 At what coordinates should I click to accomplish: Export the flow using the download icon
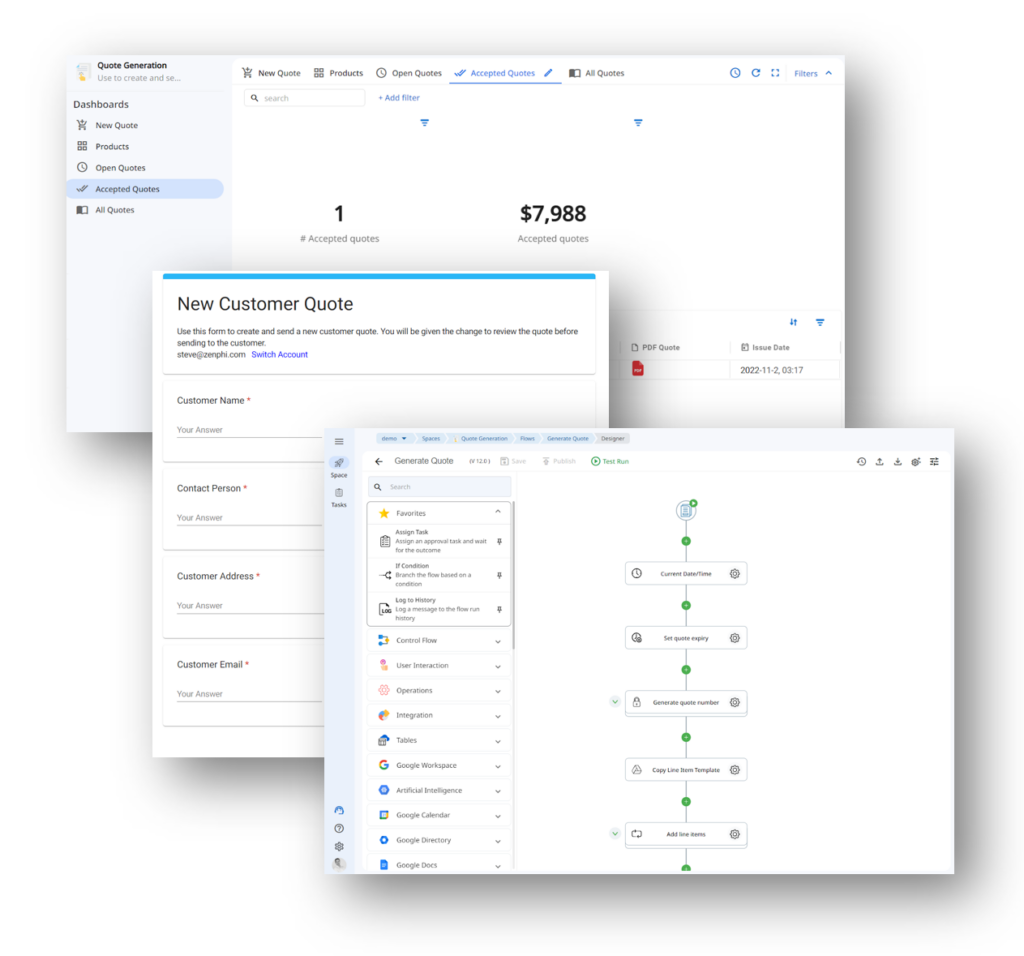(898, 461)
